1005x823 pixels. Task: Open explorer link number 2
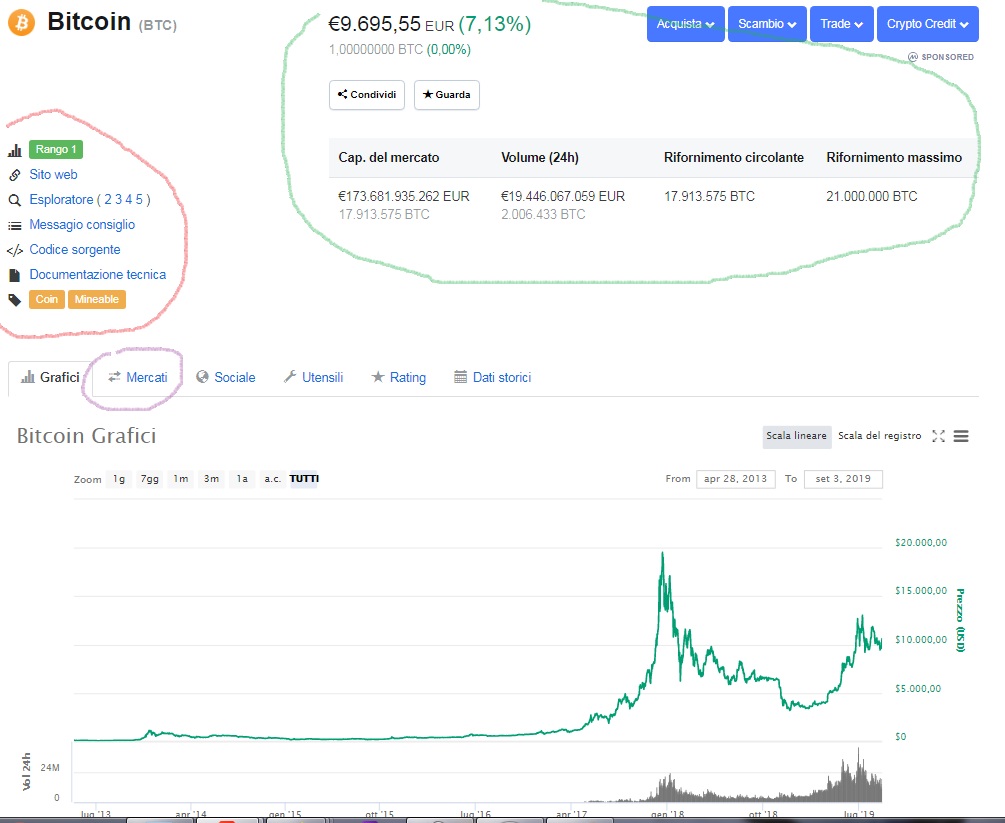pyautogui.click(x=108, y=200)
